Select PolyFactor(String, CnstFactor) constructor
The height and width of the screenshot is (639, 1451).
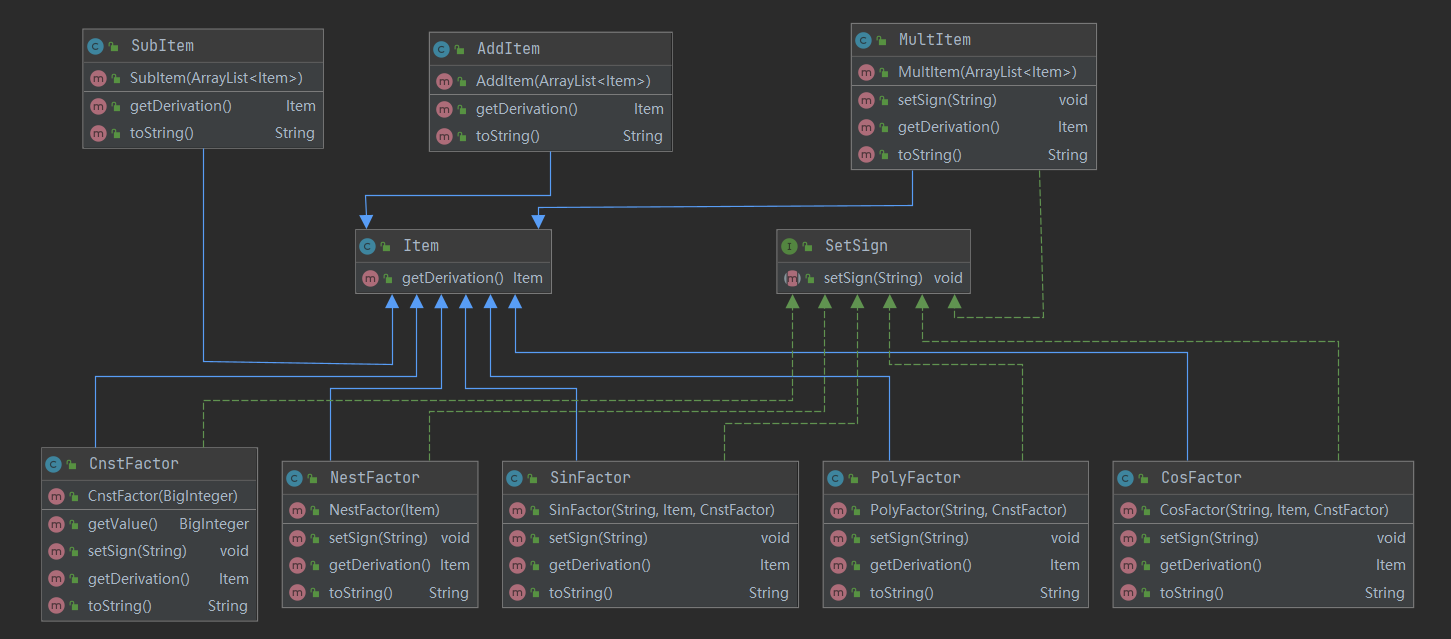click(x=968, y=510)
